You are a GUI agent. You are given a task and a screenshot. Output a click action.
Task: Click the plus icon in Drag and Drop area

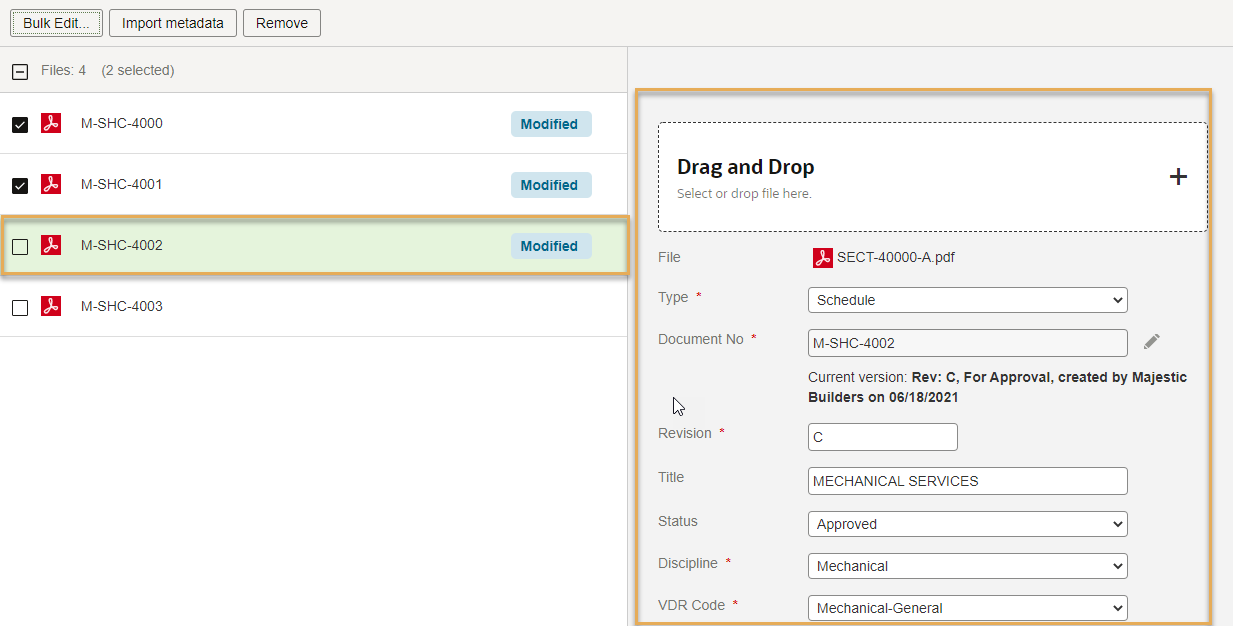point(1178,177)
